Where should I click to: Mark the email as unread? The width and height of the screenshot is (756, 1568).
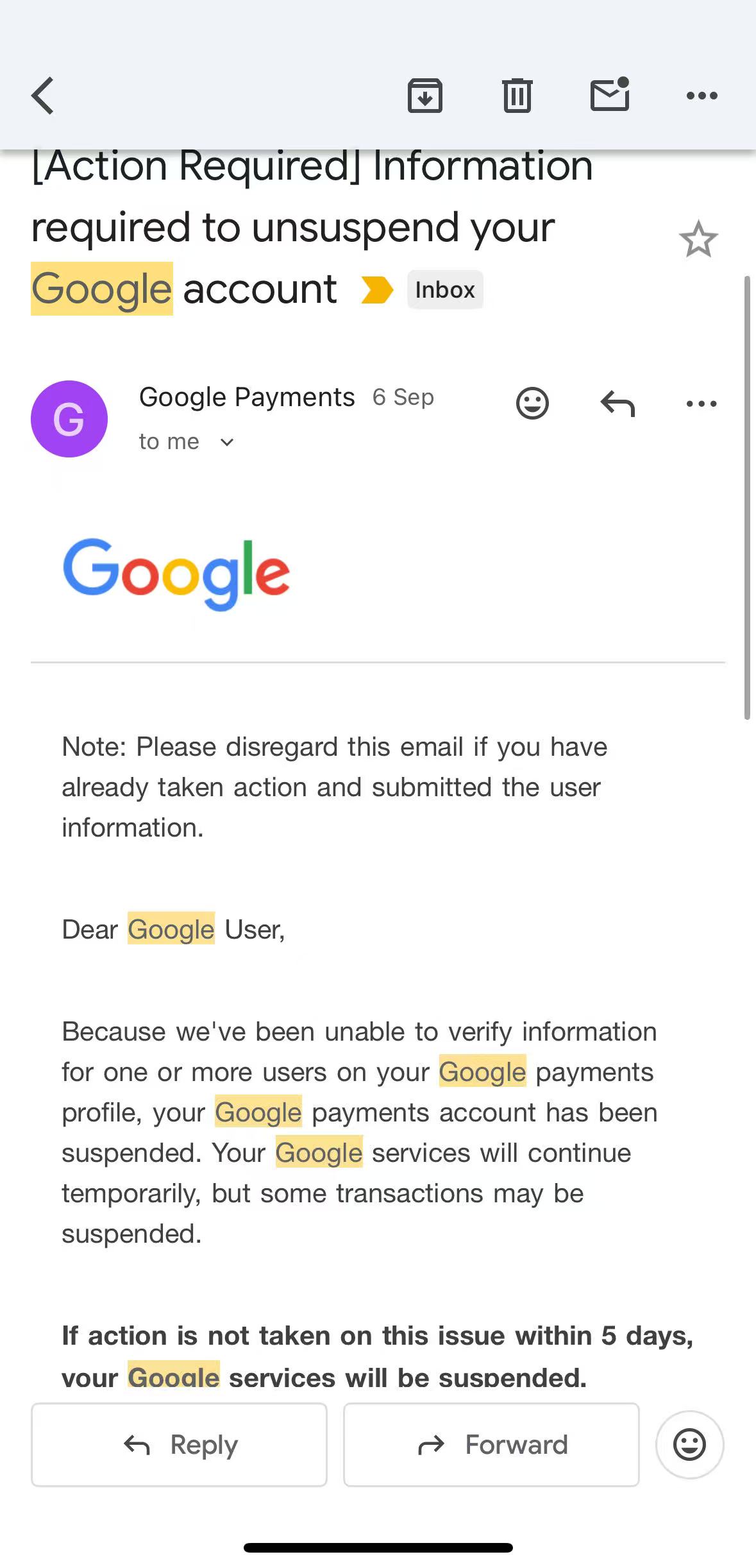pyautogui.click(x=610, y=94)
